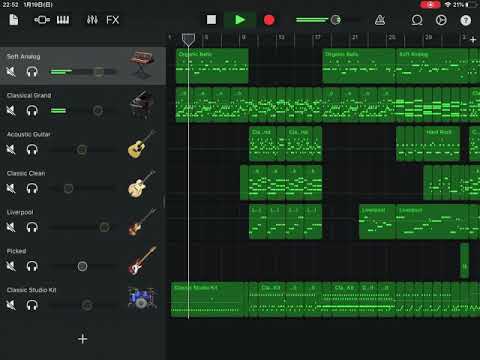Mute the Soft Analog track
The image size is (480, 360).
pos(11,72)
